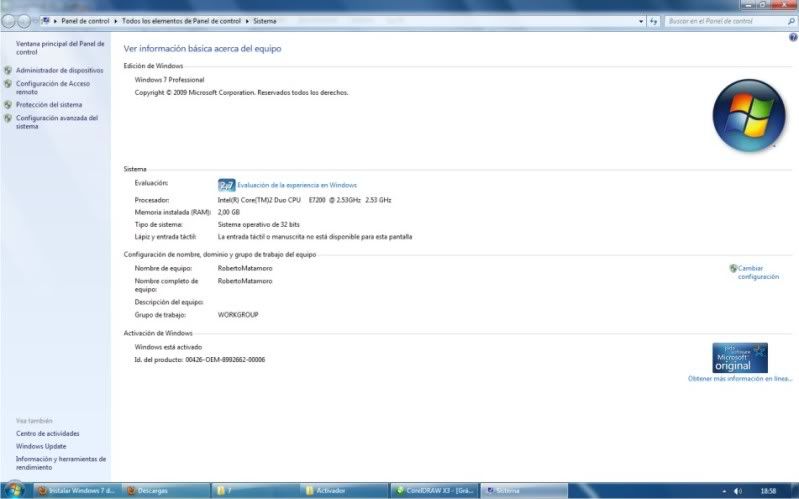Open Centro de actividades link
This screenshot has height=499, width=799.
point(47,434)
